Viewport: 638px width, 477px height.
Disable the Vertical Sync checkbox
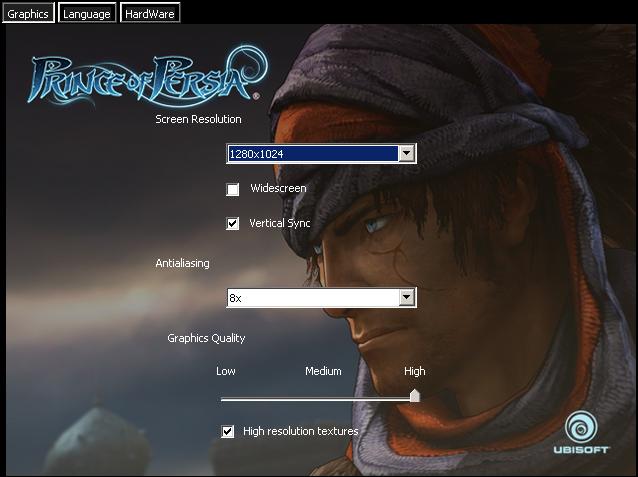233,223
